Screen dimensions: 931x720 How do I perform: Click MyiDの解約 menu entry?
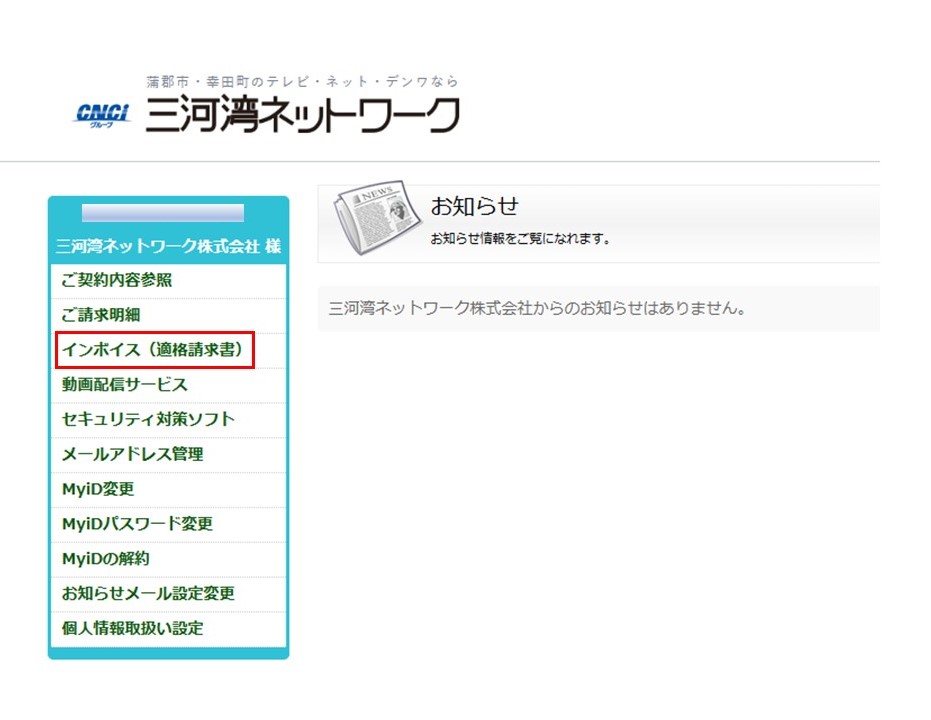(106, 559)
